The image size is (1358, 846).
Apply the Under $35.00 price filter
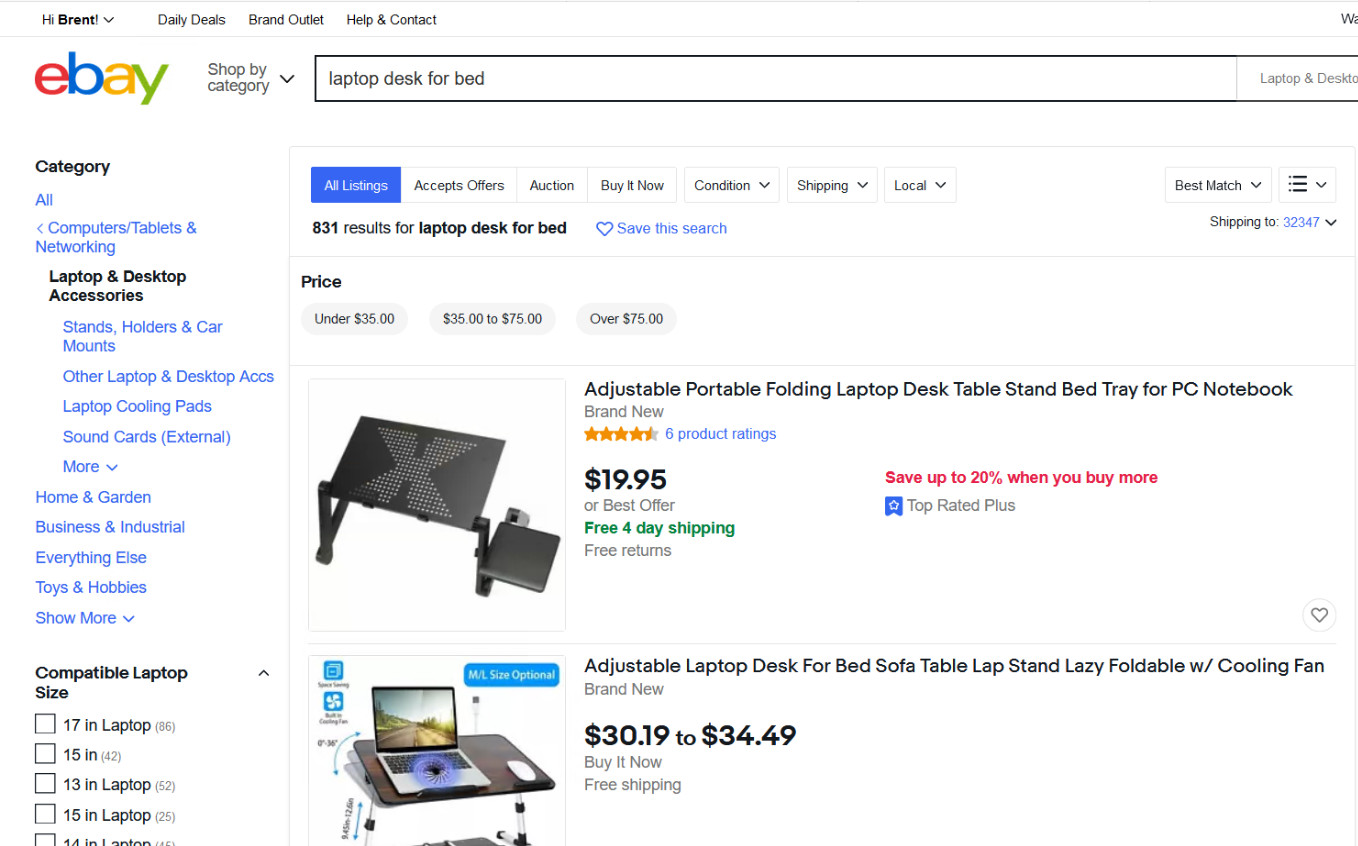coord(354,318)
